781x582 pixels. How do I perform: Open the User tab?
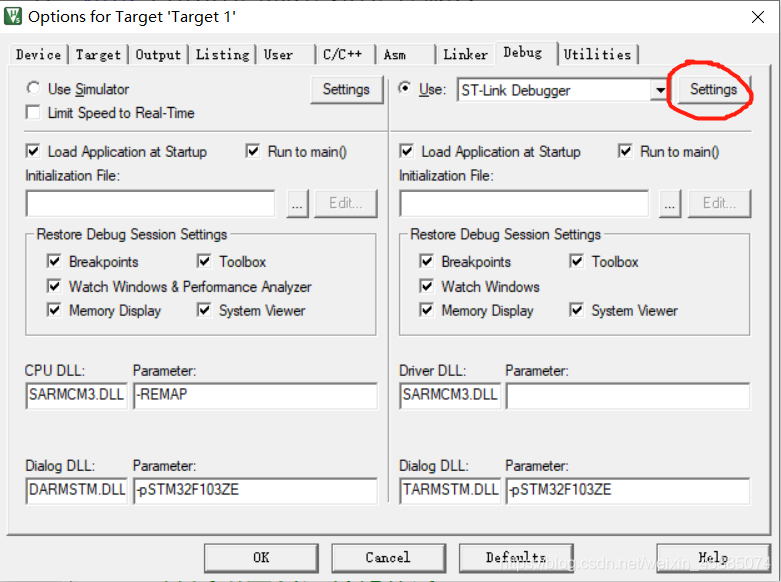(285, 54)
